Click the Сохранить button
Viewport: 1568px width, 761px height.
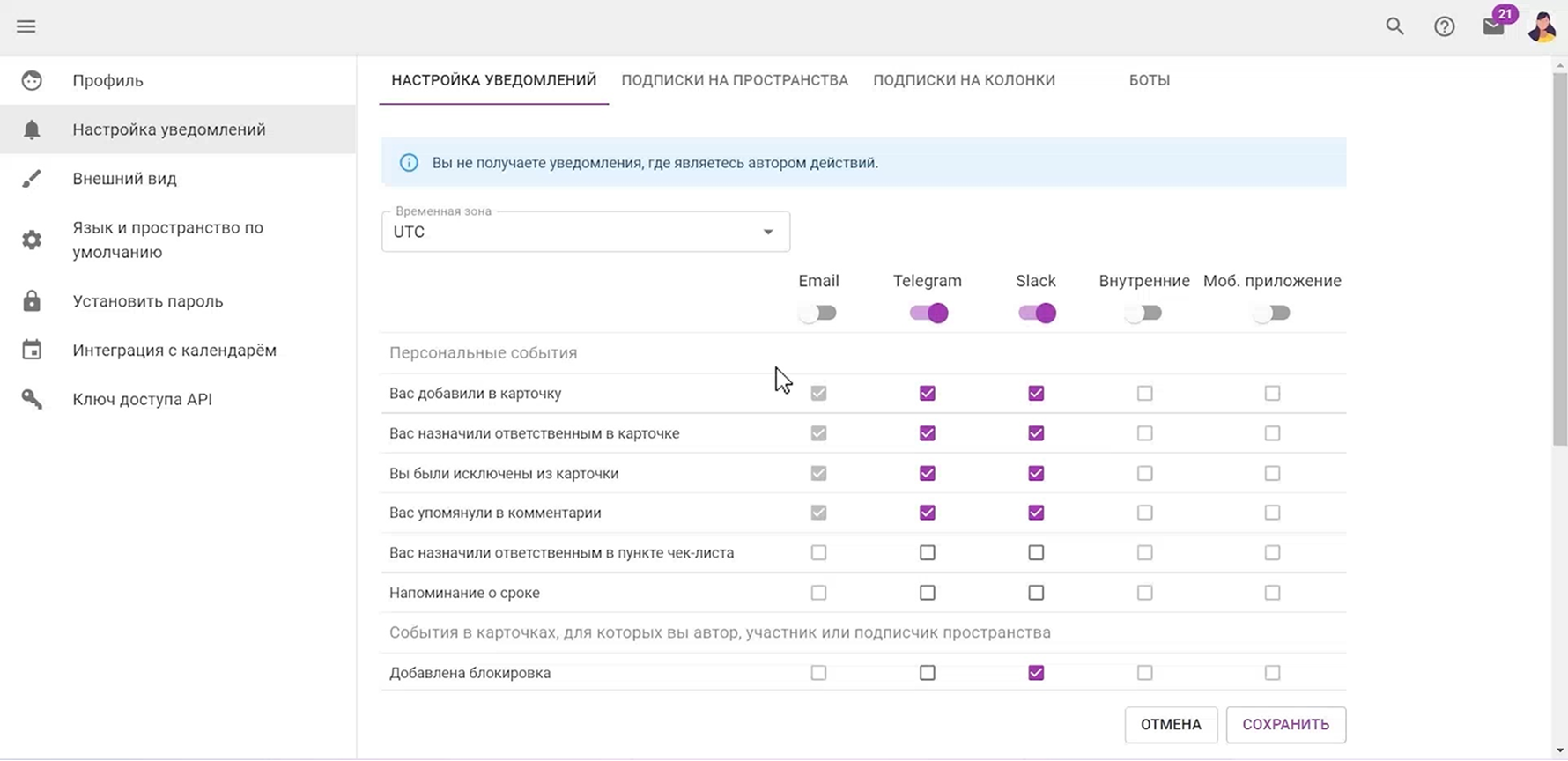(x=1285, y=725)
